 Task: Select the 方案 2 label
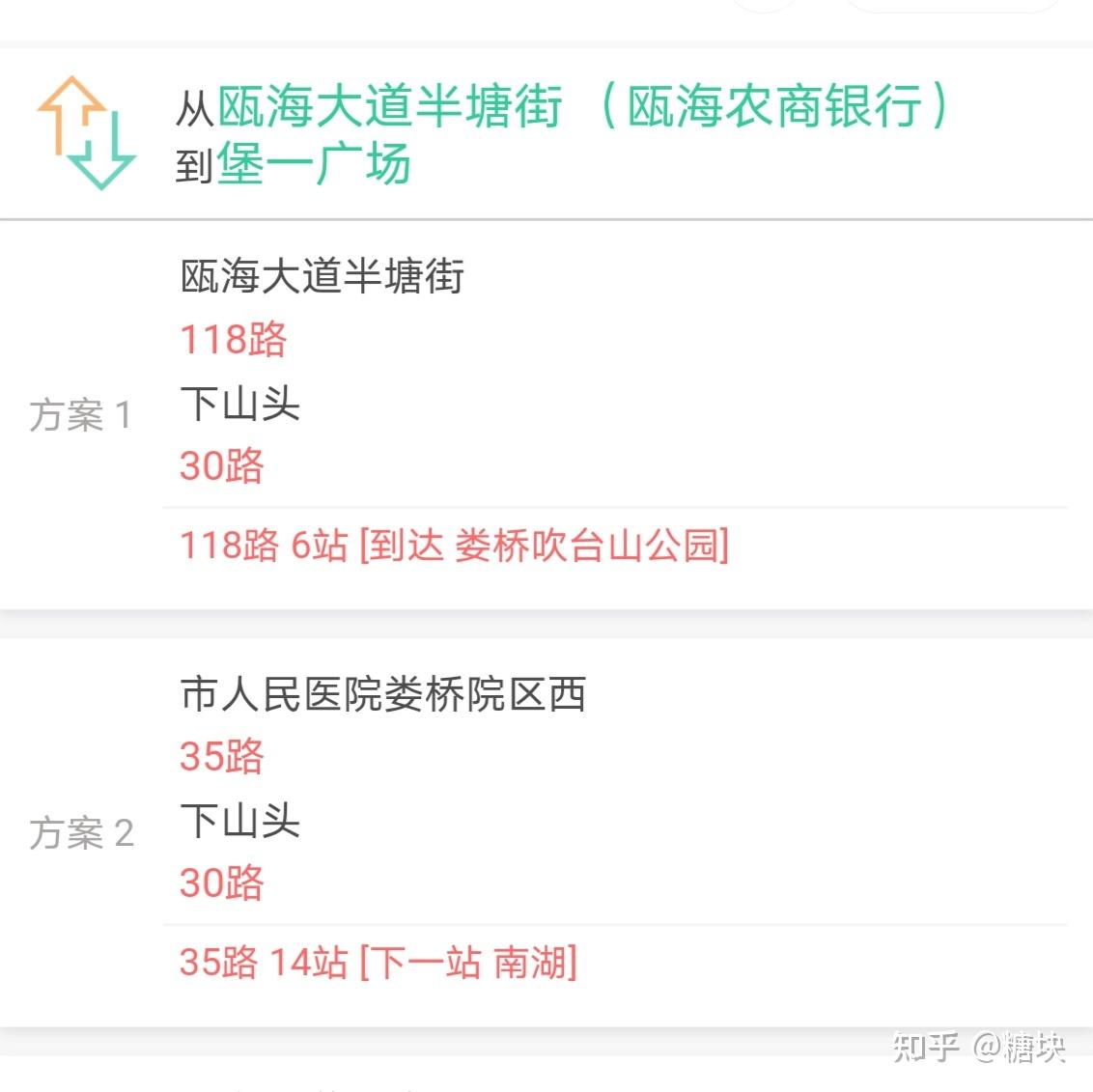(x=81, y=832)
